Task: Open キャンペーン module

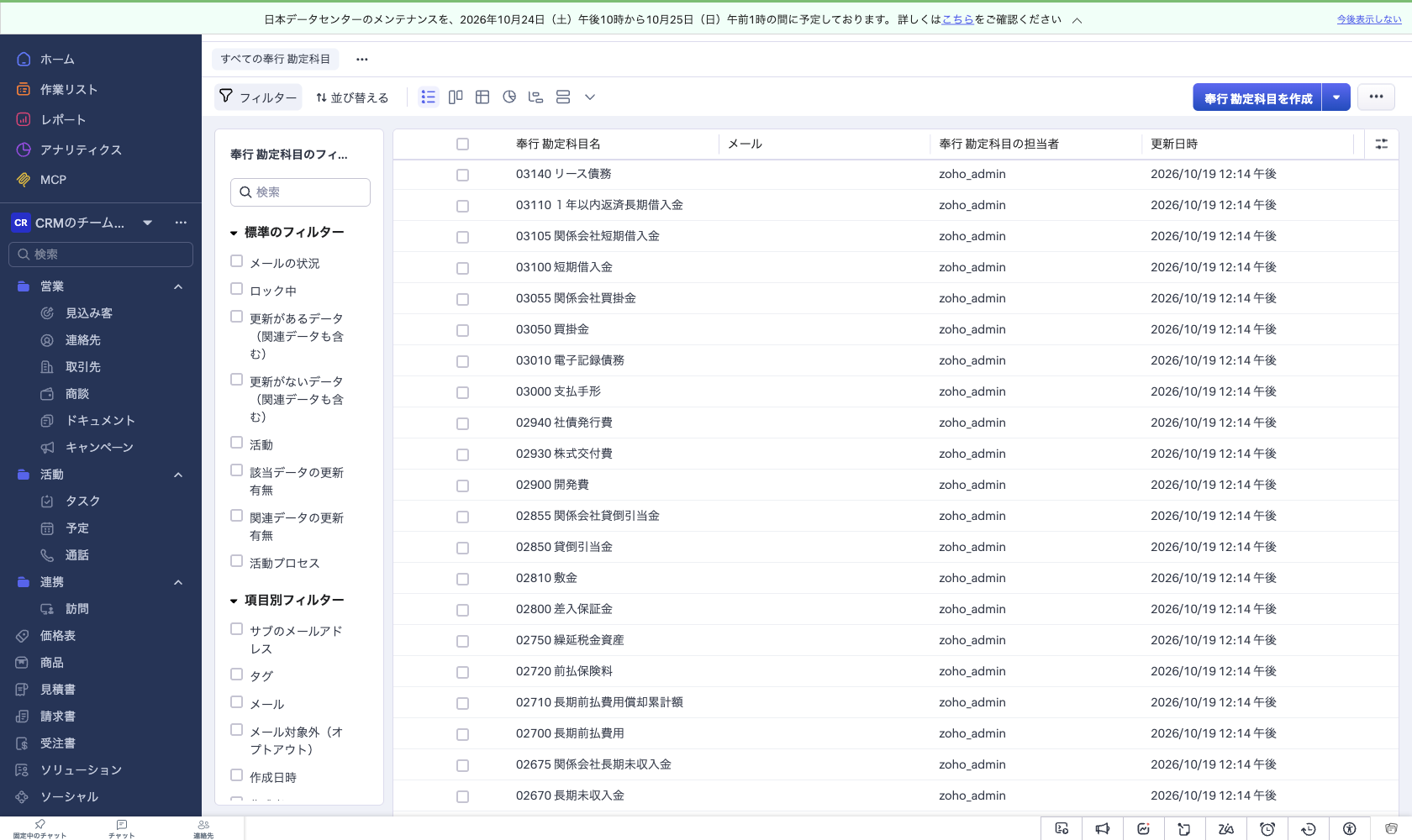Action: pos(99,448)
